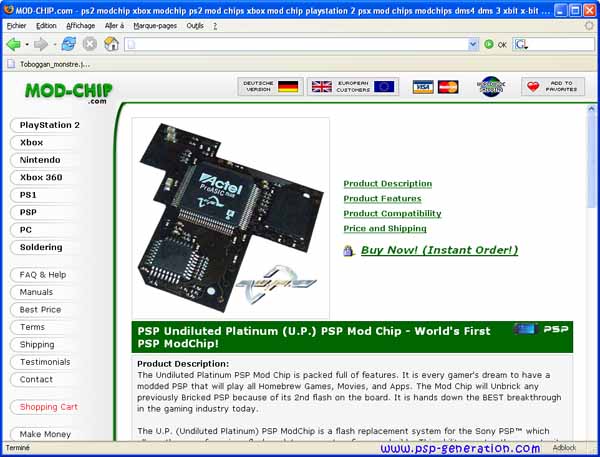Screen dimensions: 600x457
Task: Click the mod chip product image
Action: [230, 218]
